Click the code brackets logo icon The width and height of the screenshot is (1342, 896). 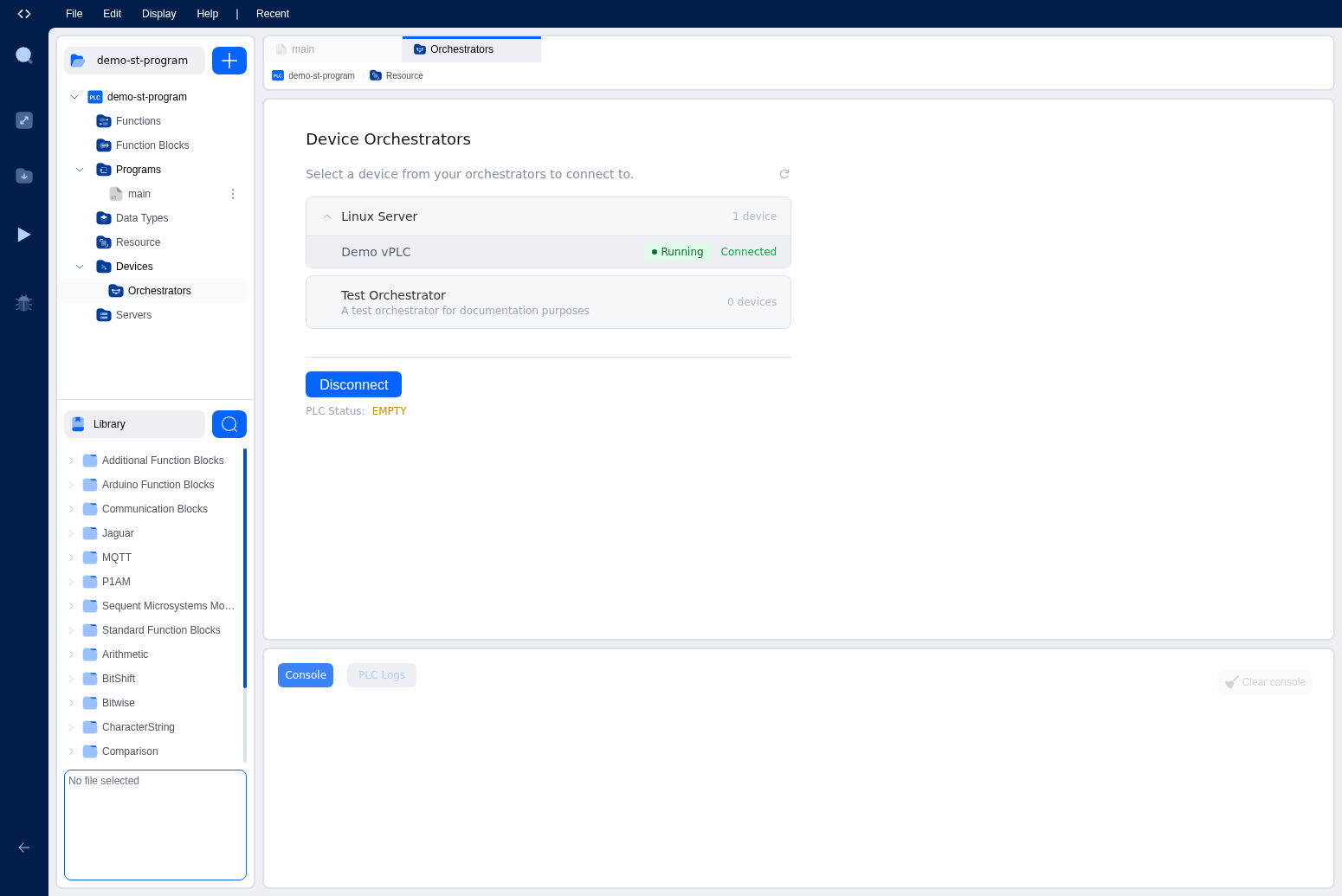pyautogui.click(x=24, y=14)
